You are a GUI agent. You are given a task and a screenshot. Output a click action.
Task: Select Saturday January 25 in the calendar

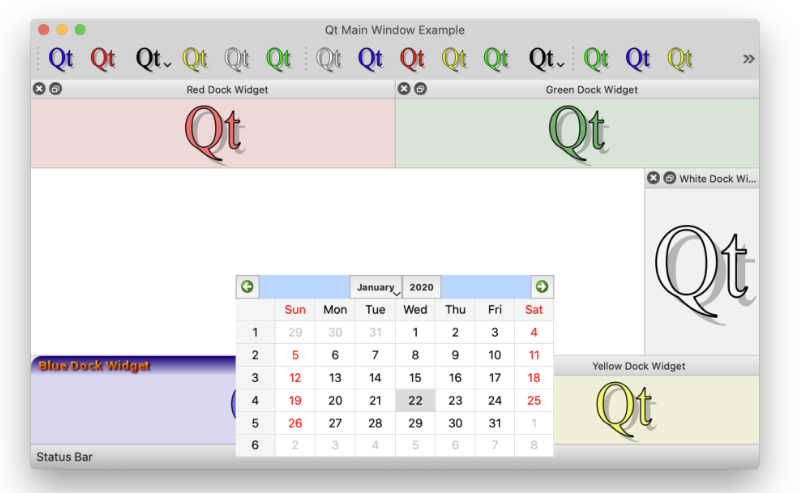pyautogui.click(x=534, y=401)
